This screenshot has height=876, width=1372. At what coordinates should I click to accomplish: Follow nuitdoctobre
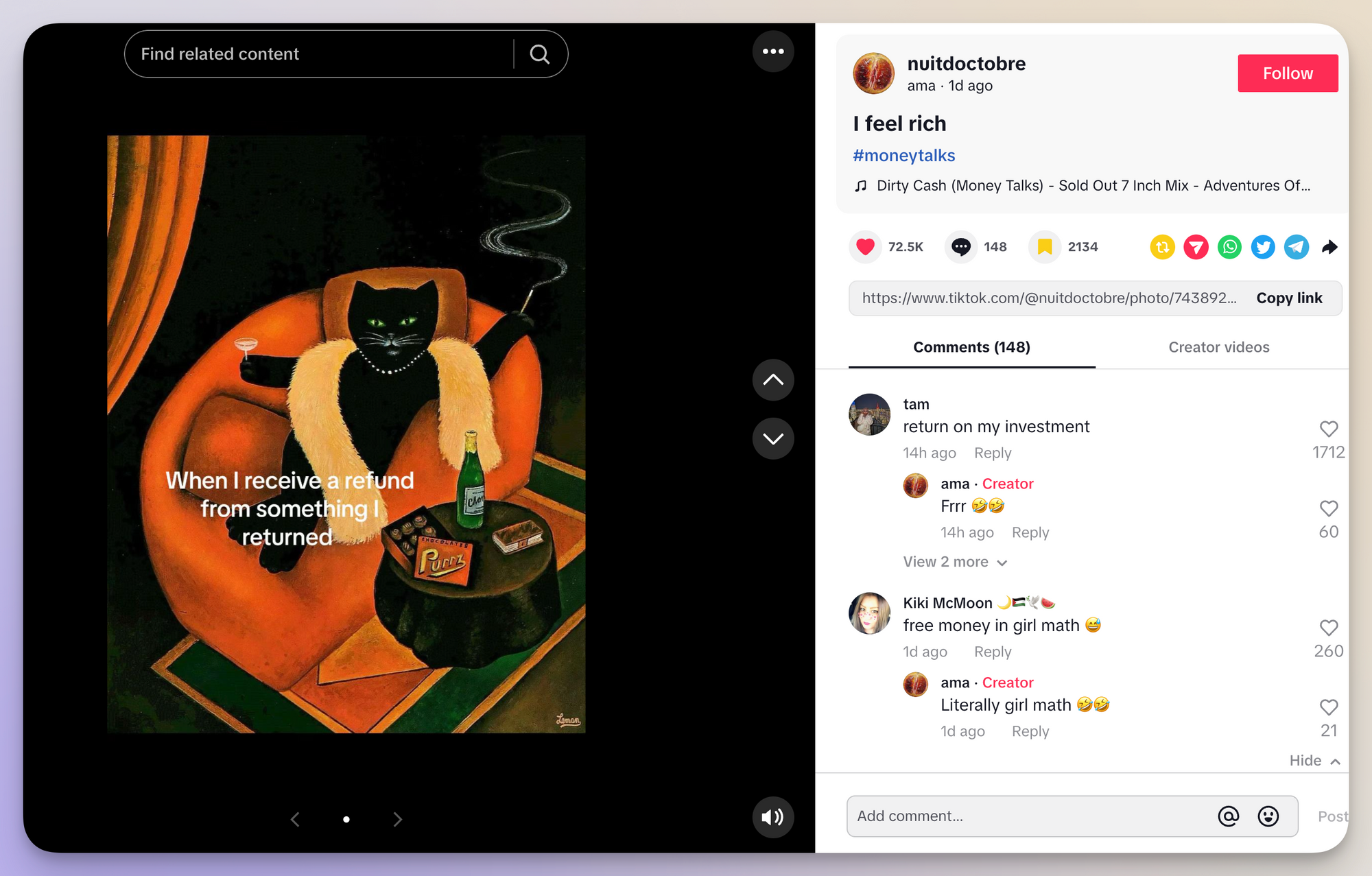tap(1288, 73)
